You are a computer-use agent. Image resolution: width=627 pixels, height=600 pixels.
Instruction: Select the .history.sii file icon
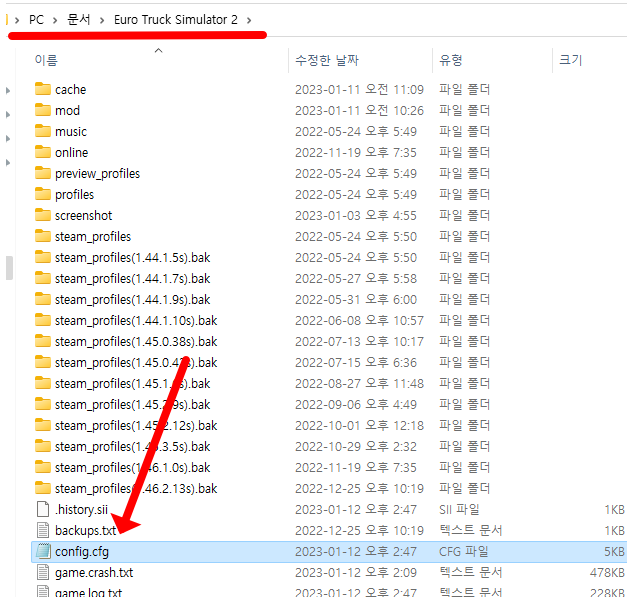pos(42,509)
